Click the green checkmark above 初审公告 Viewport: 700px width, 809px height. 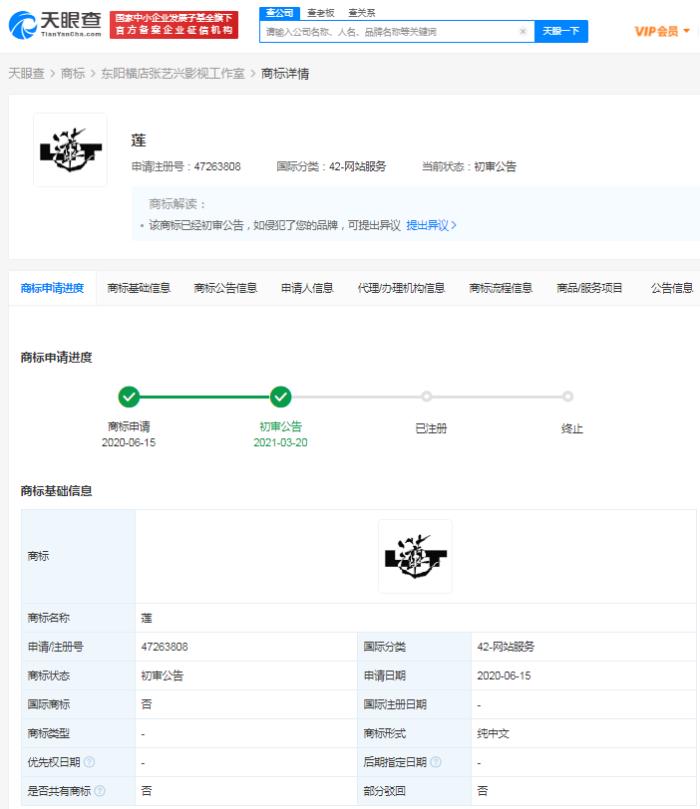281,397
